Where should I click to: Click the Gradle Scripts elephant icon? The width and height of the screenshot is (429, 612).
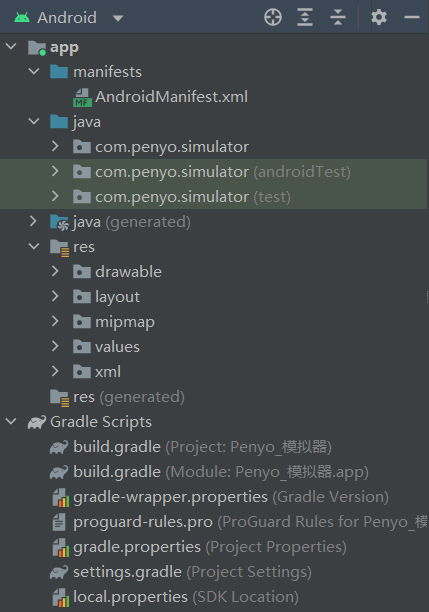(x=37, y=422)
